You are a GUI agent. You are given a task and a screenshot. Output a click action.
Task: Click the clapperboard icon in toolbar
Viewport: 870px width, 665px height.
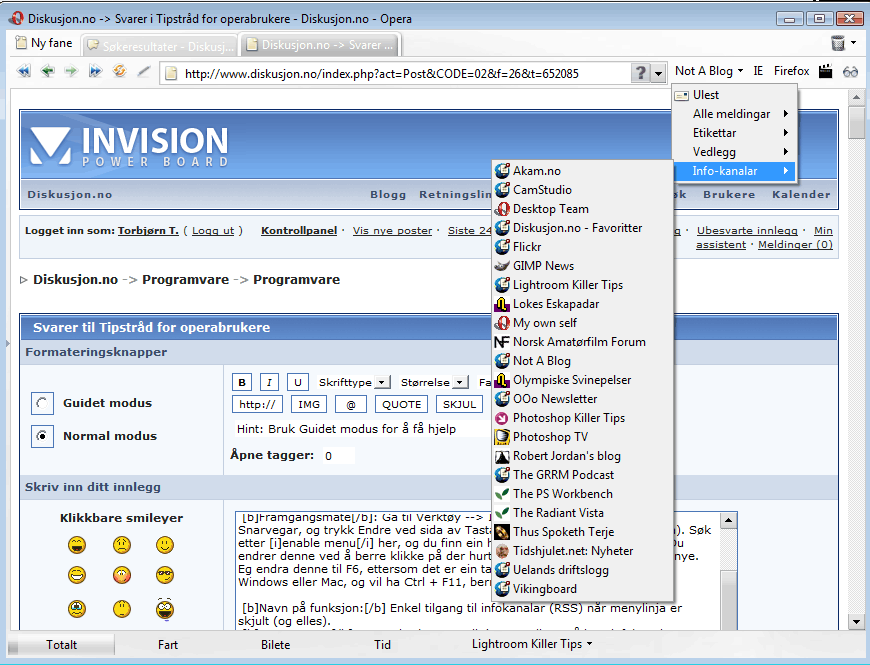tap(826, 71)
